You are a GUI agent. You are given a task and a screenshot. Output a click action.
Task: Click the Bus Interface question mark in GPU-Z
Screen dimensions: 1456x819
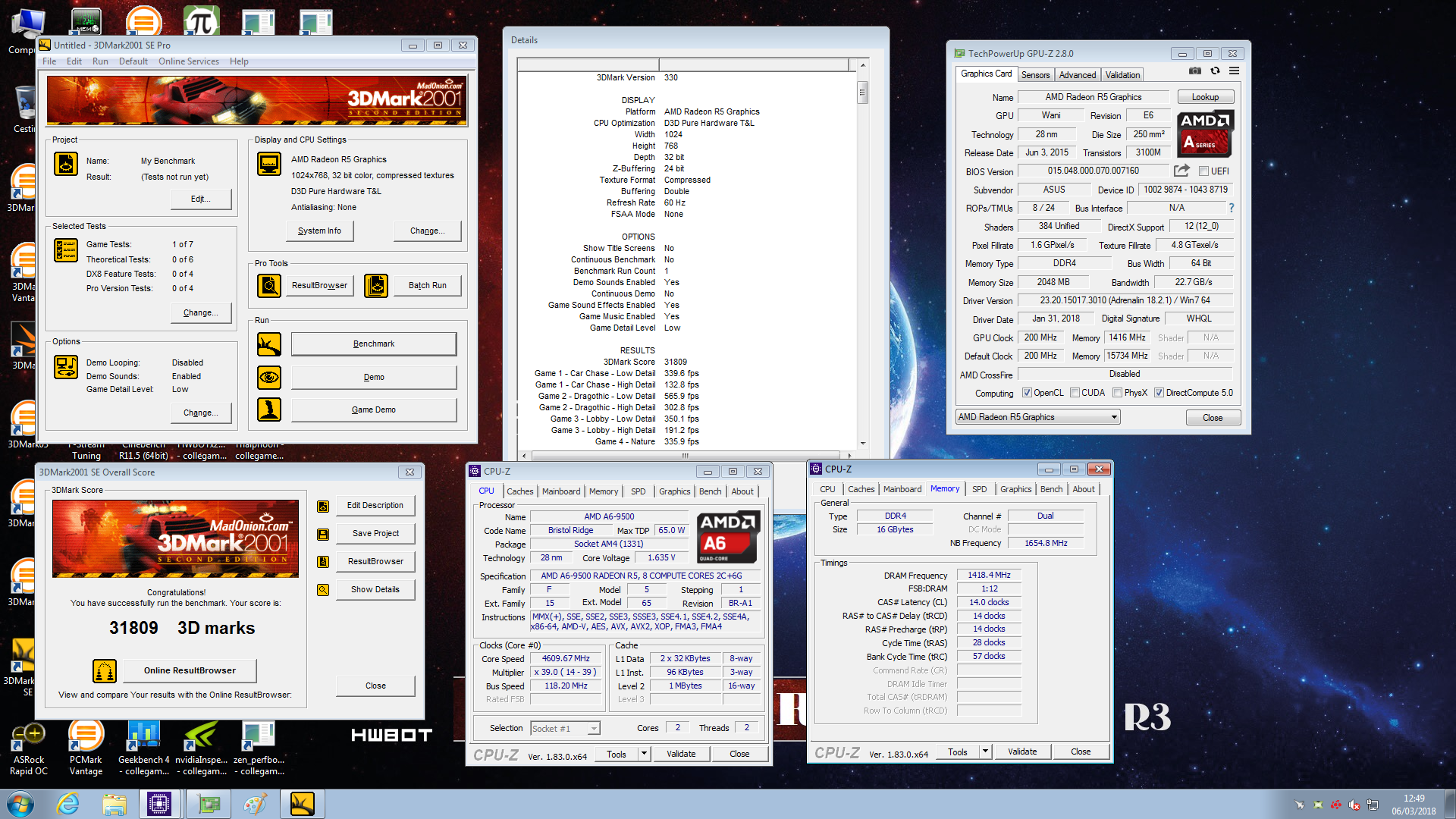[1232, 208]
